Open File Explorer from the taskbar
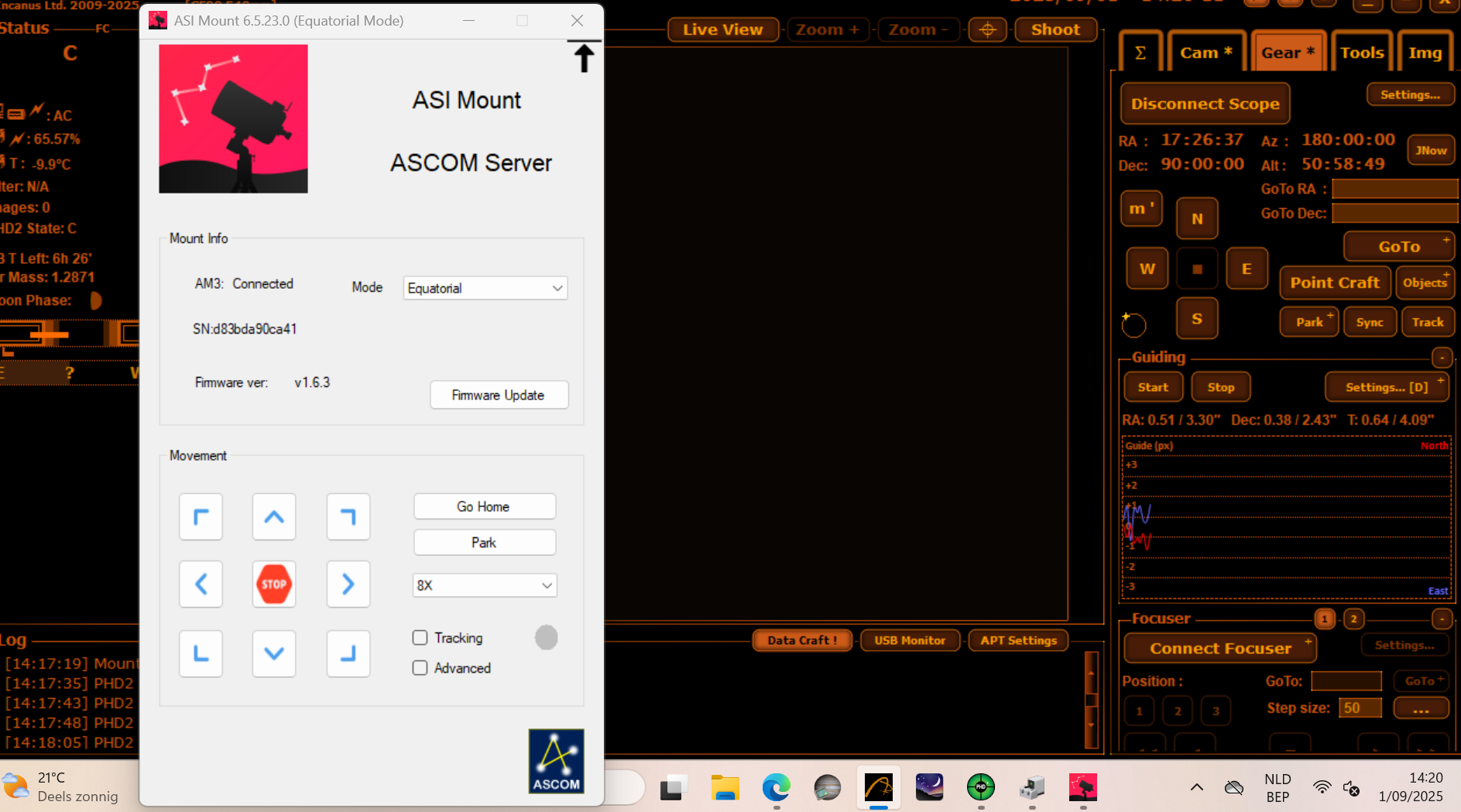Image resolution: width=1461 pixels, height=812 pixels. pyautogui.click(x=725, y=788)
